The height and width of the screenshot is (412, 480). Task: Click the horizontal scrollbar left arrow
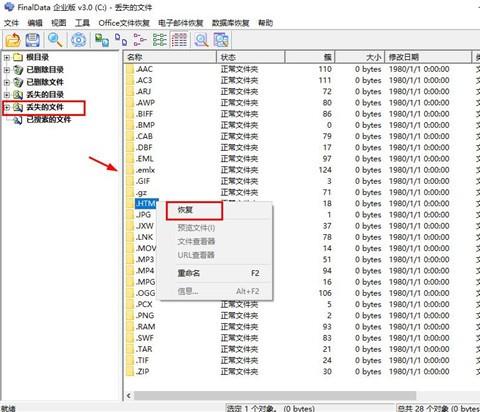(x=129, y=396)
